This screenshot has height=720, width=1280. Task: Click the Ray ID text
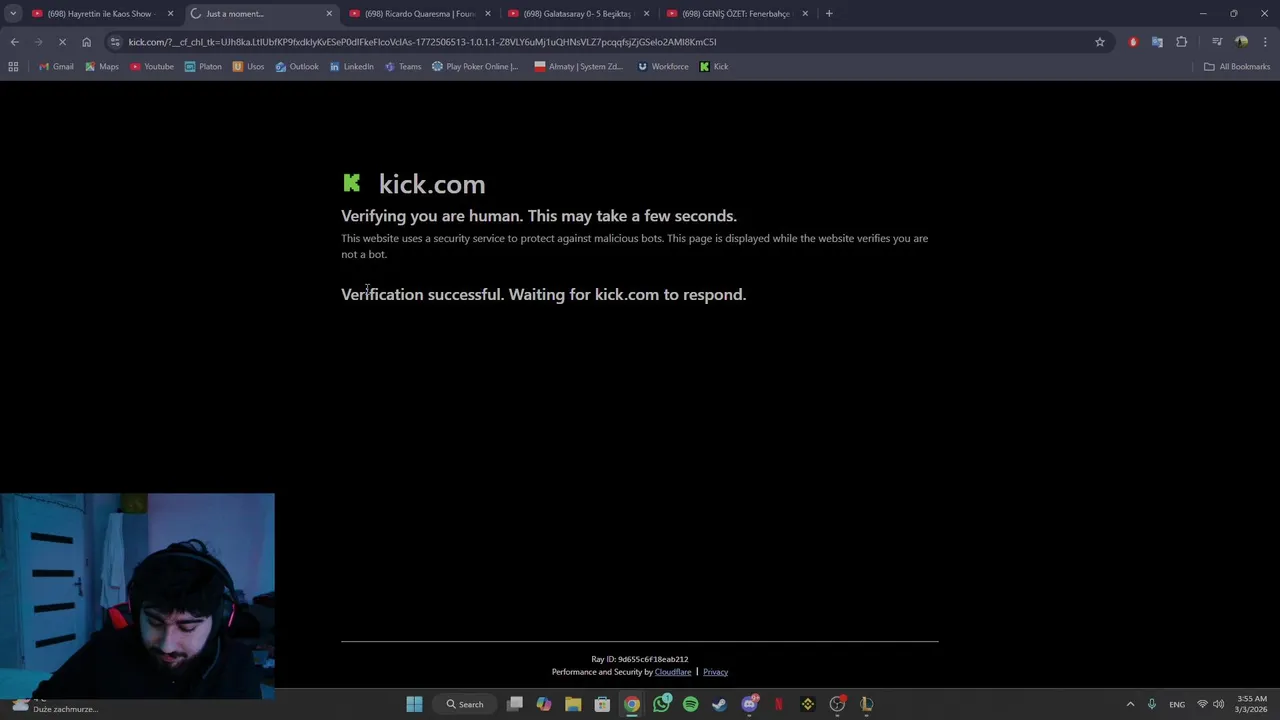[639, 659]
